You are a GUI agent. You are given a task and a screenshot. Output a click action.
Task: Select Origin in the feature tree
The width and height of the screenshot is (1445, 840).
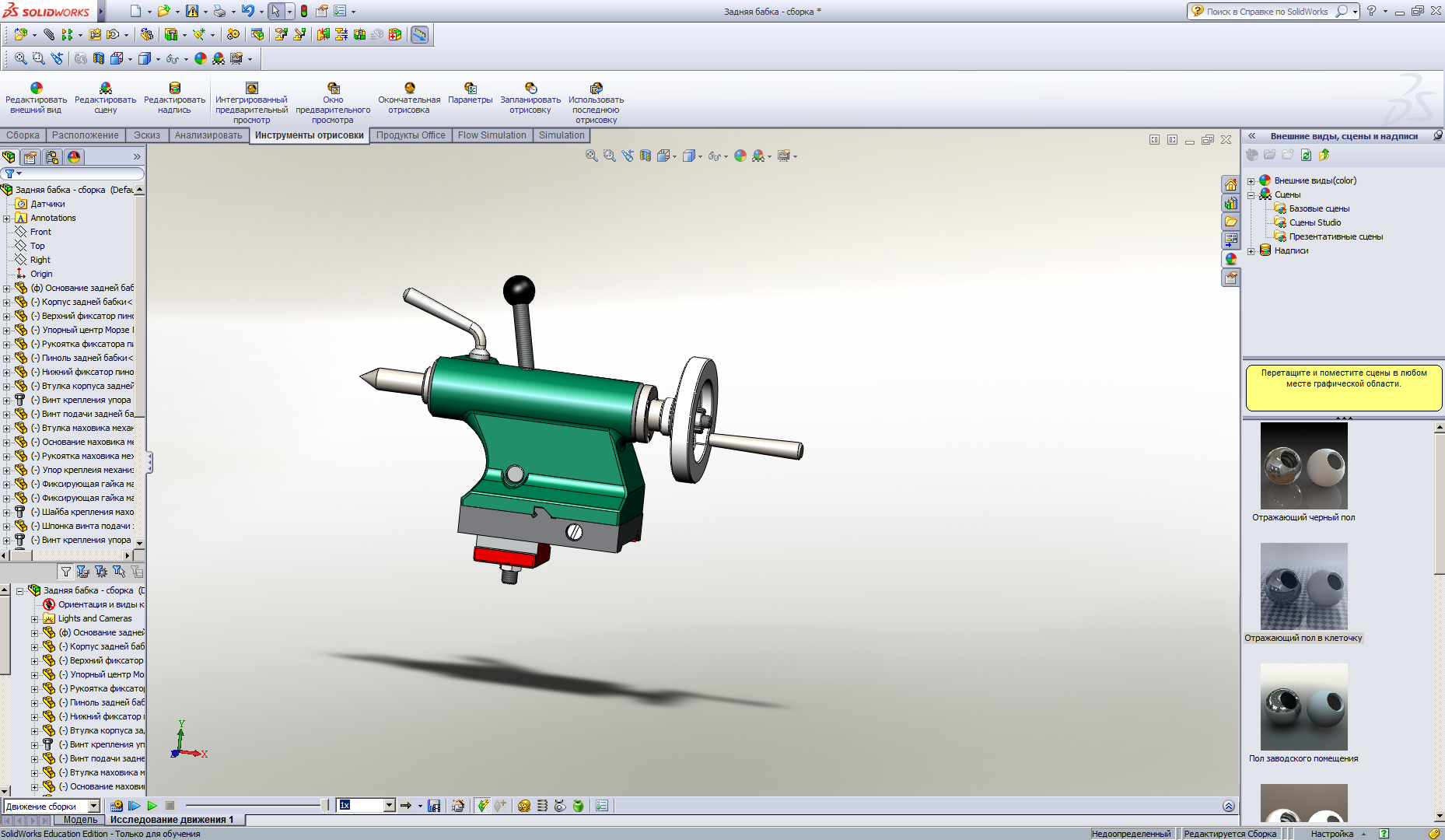tap(41, 274)
